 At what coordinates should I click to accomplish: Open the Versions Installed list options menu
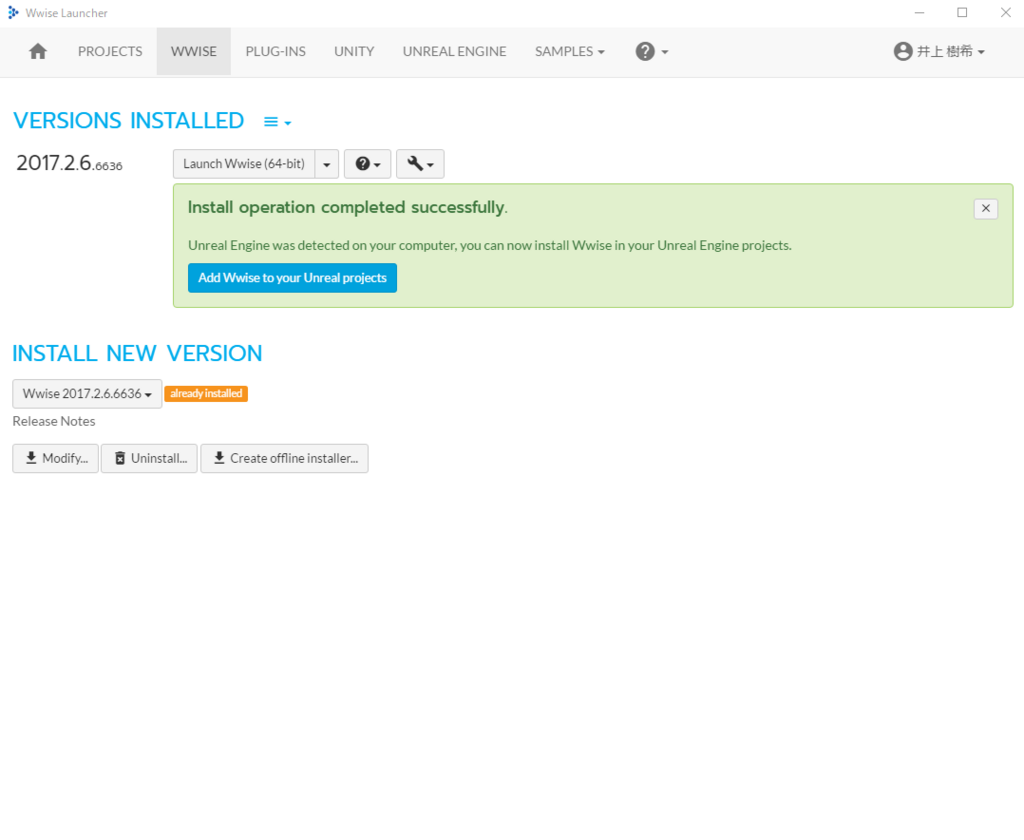(277, 122)
